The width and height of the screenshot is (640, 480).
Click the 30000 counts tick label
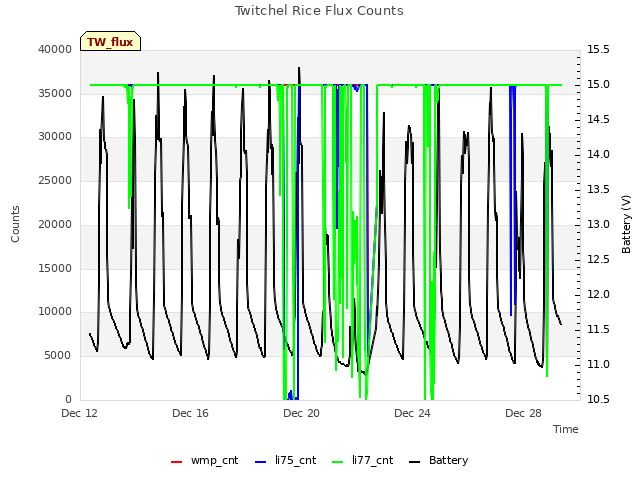tap(55, 136)
